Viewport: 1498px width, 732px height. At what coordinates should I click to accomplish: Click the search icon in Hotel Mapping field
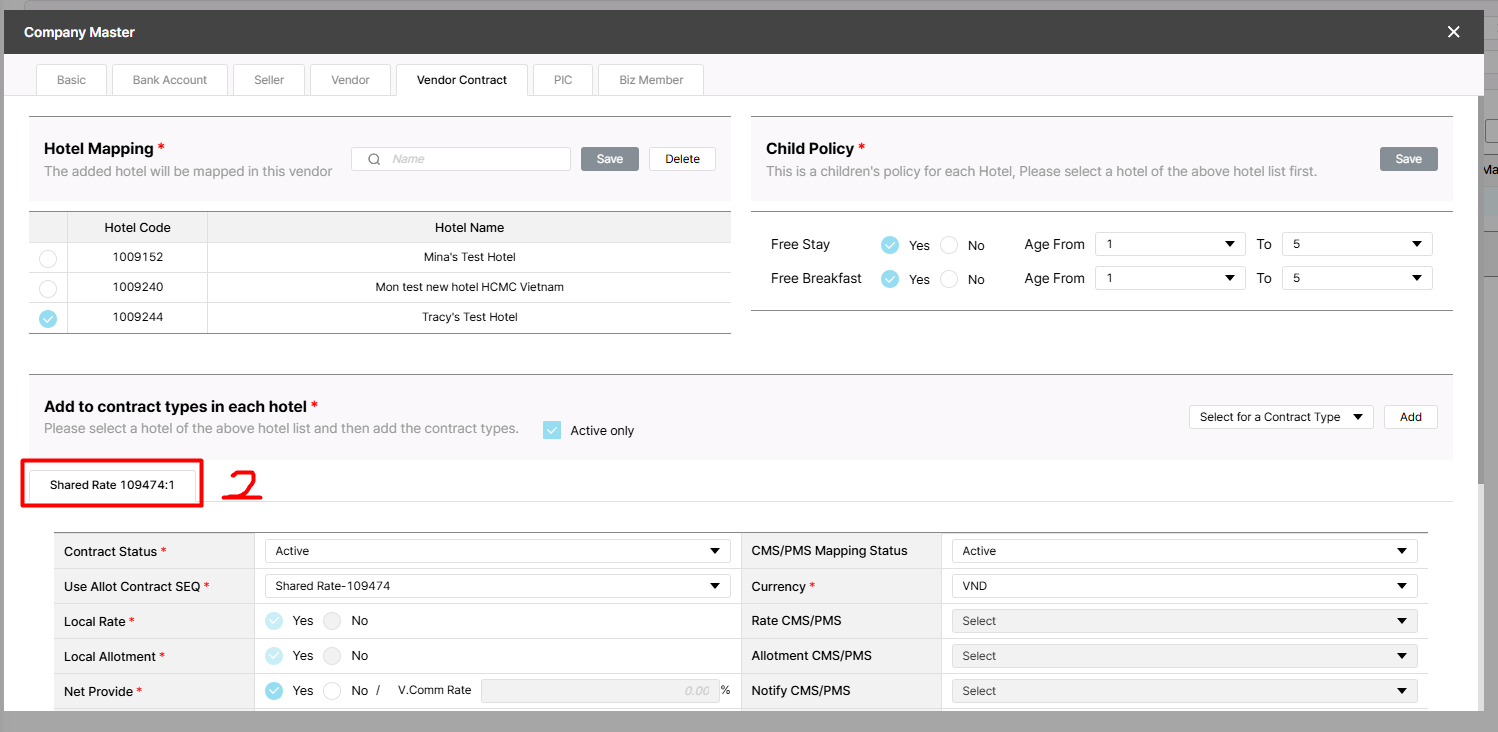(374, 159)
